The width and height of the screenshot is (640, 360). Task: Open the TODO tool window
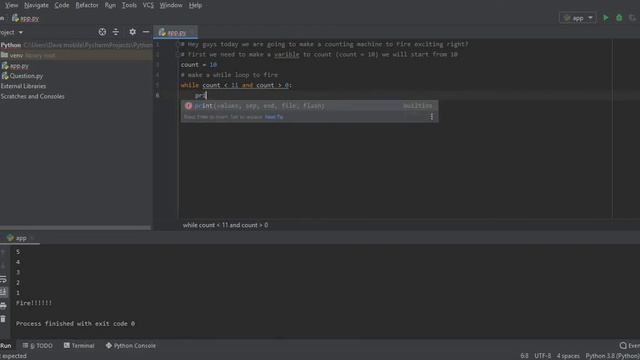[x=38, y=346]
